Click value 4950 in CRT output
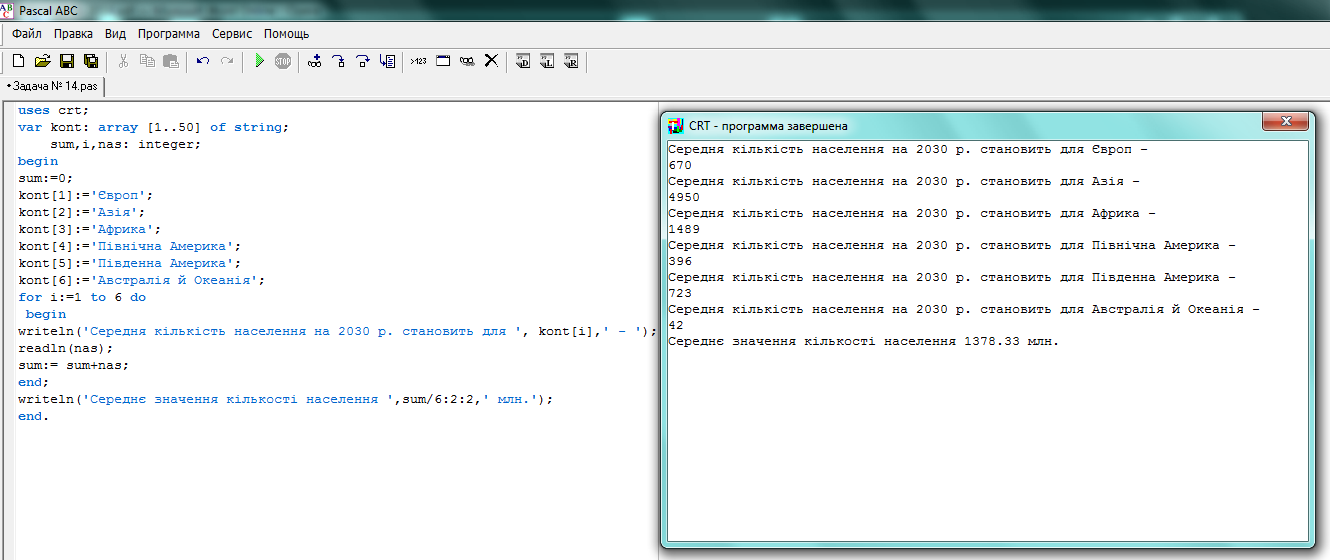Viewport: 1330px width, 560px height. pos(684,197)
